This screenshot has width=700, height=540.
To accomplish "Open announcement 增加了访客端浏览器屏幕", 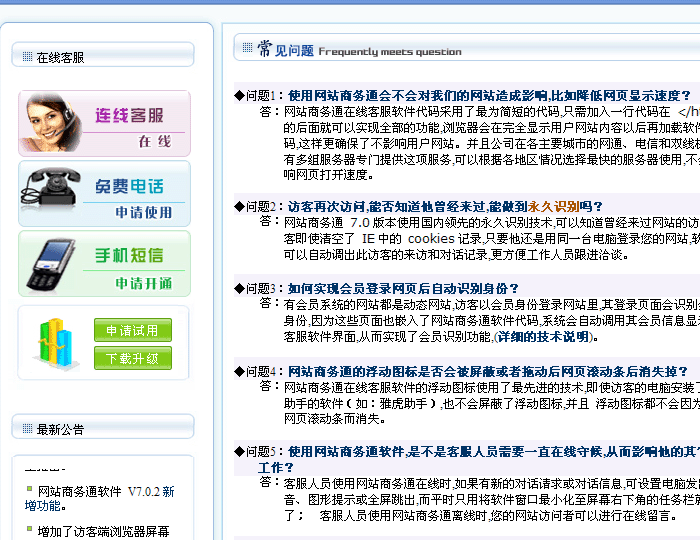I will click(103, 531).
